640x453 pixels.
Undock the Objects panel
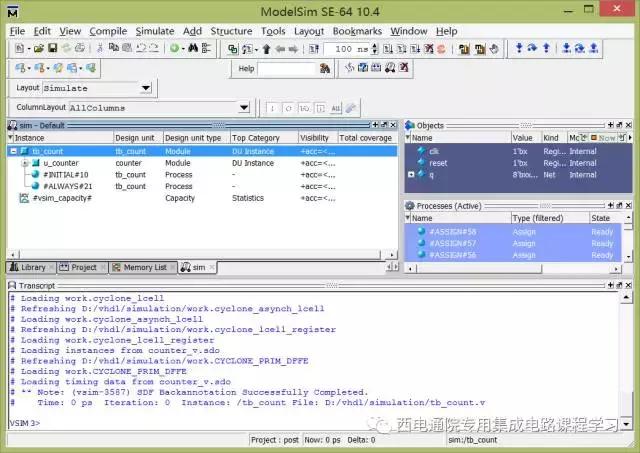619,125
